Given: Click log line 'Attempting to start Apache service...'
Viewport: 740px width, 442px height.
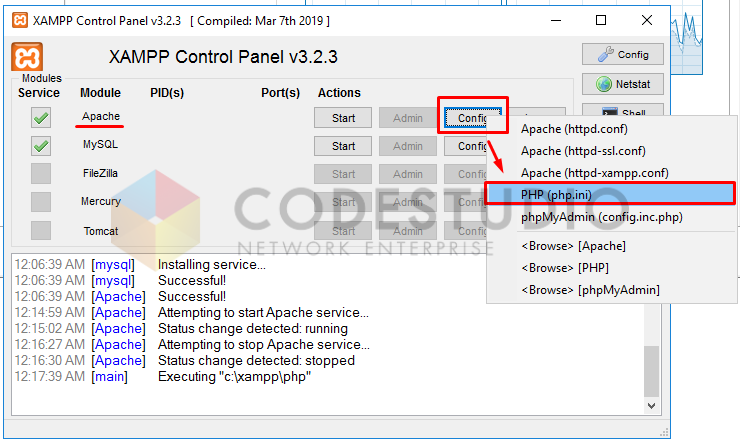Looking at the screenshot, I should pos(263,313).
